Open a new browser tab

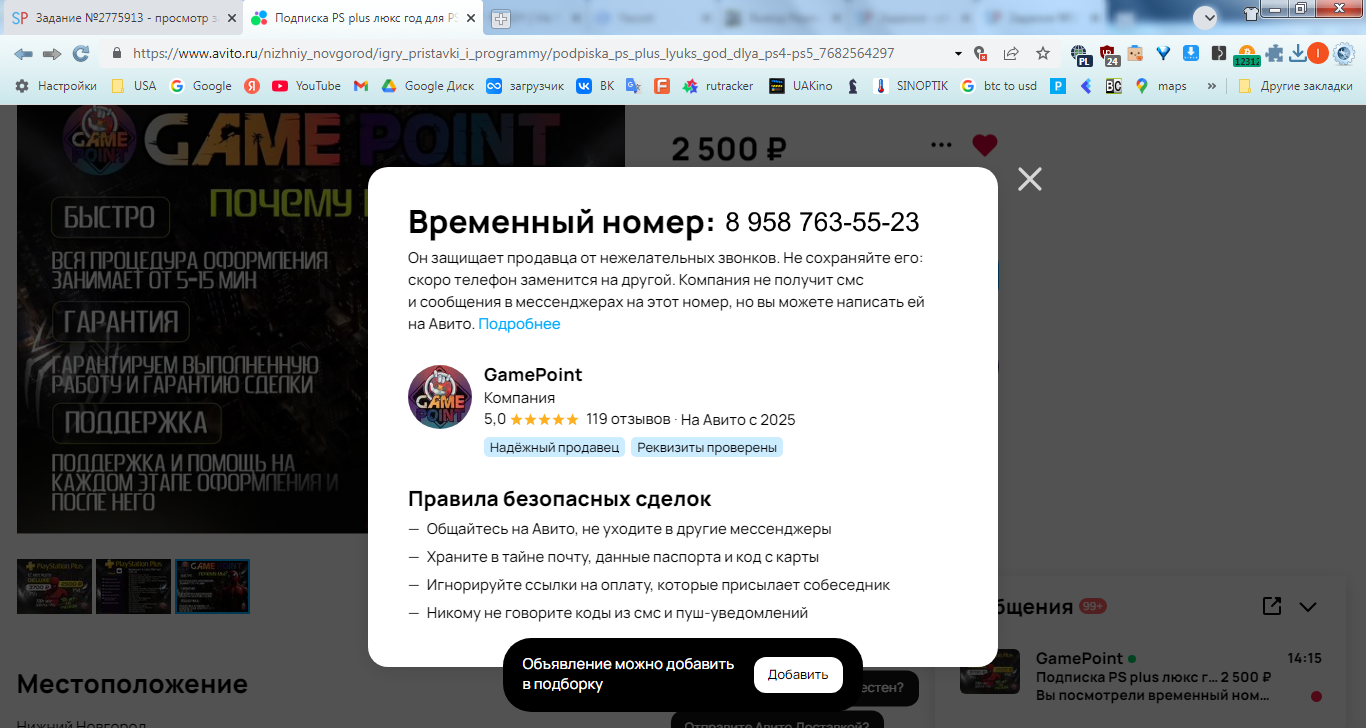point(501,18)
